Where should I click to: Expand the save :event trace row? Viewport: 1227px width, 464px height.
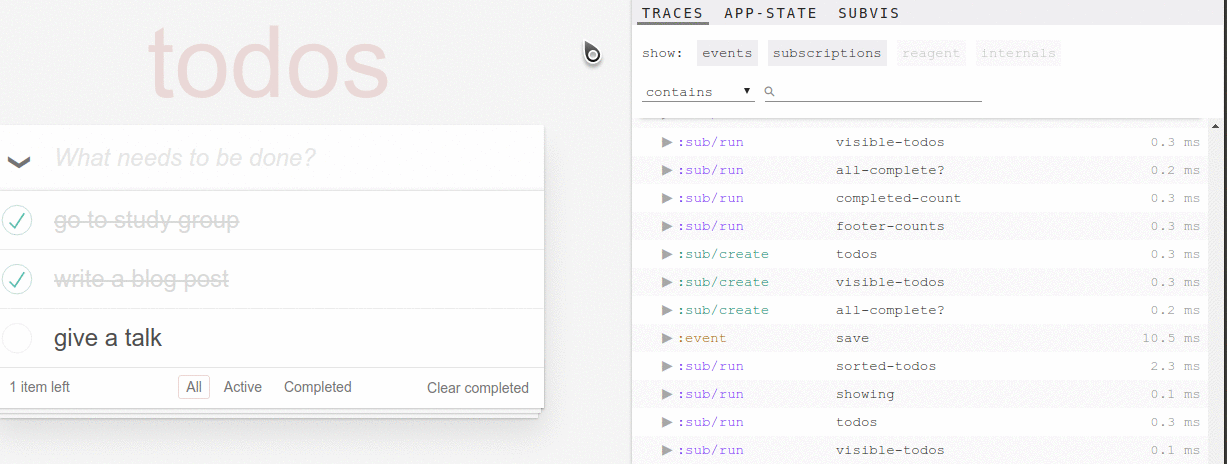pyautogui.click(x=667, y=338)
